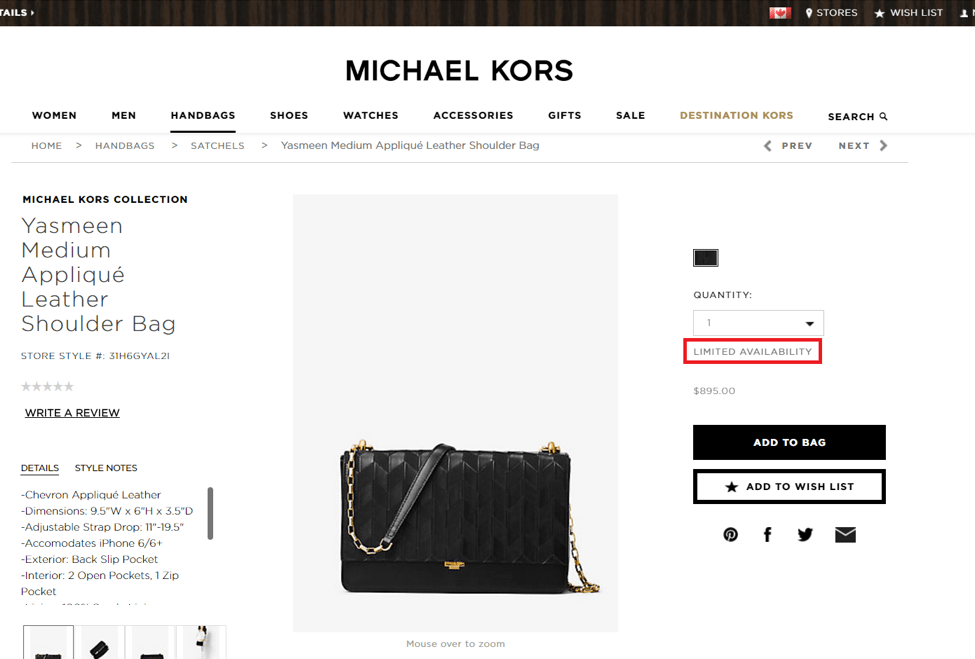Share product on Twitter
Image resolution: width=975 pixels, height=659 pixels.
tap(805, 535)
